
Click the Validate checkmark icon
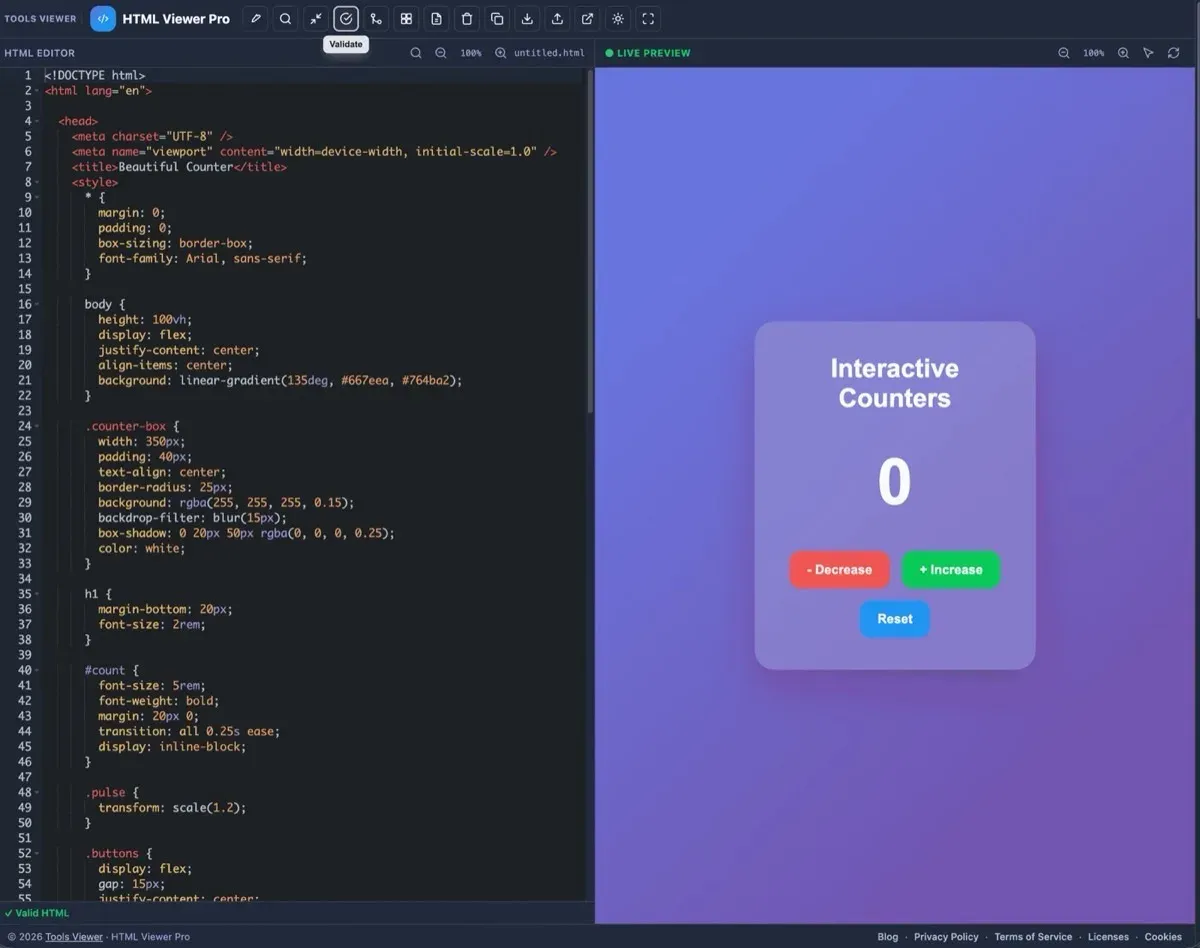346,18
